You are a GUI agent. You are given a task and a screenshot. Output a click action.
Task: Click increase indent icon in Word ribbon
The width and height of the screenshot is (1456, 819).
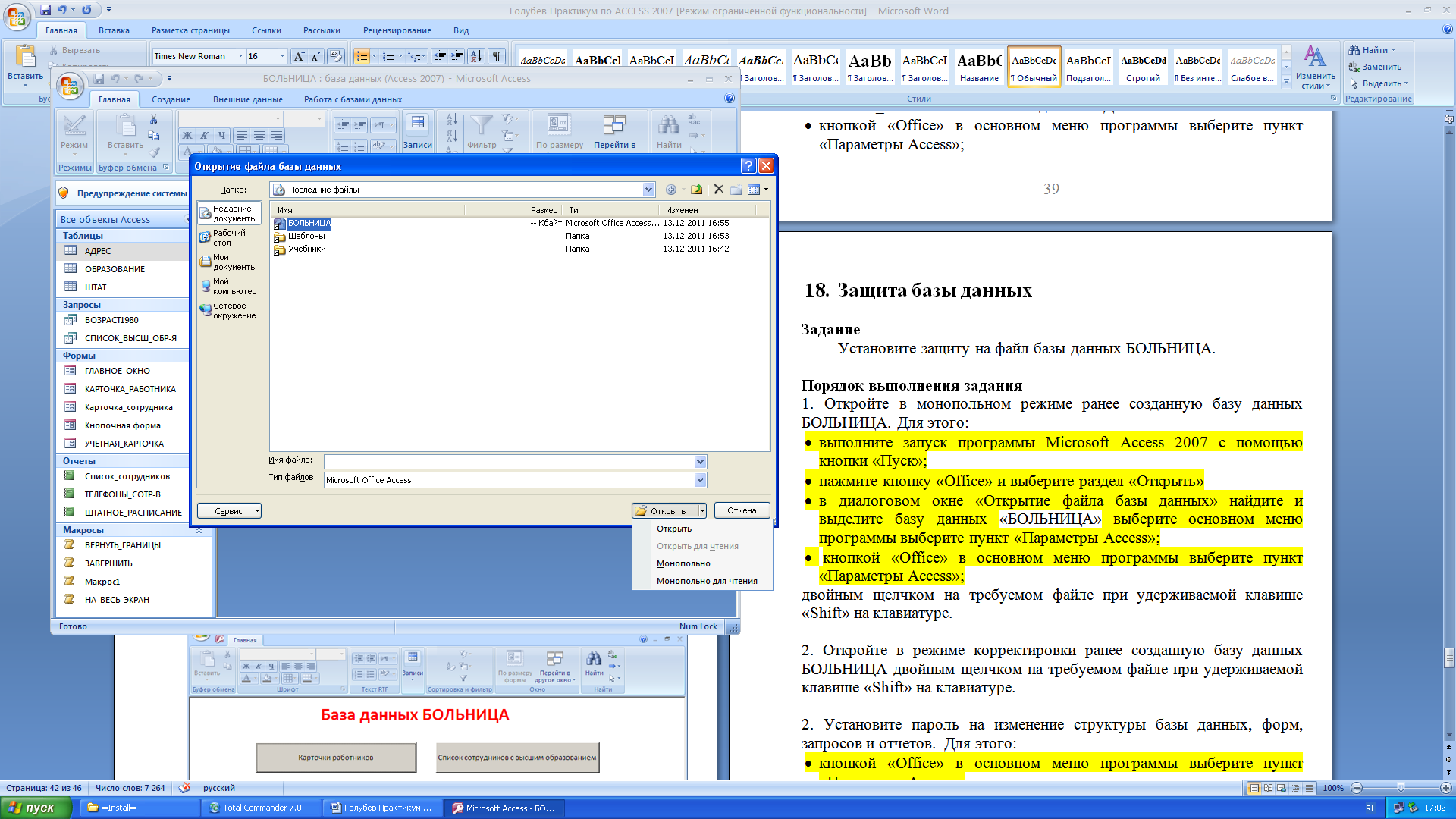click(x=457, y=56)
